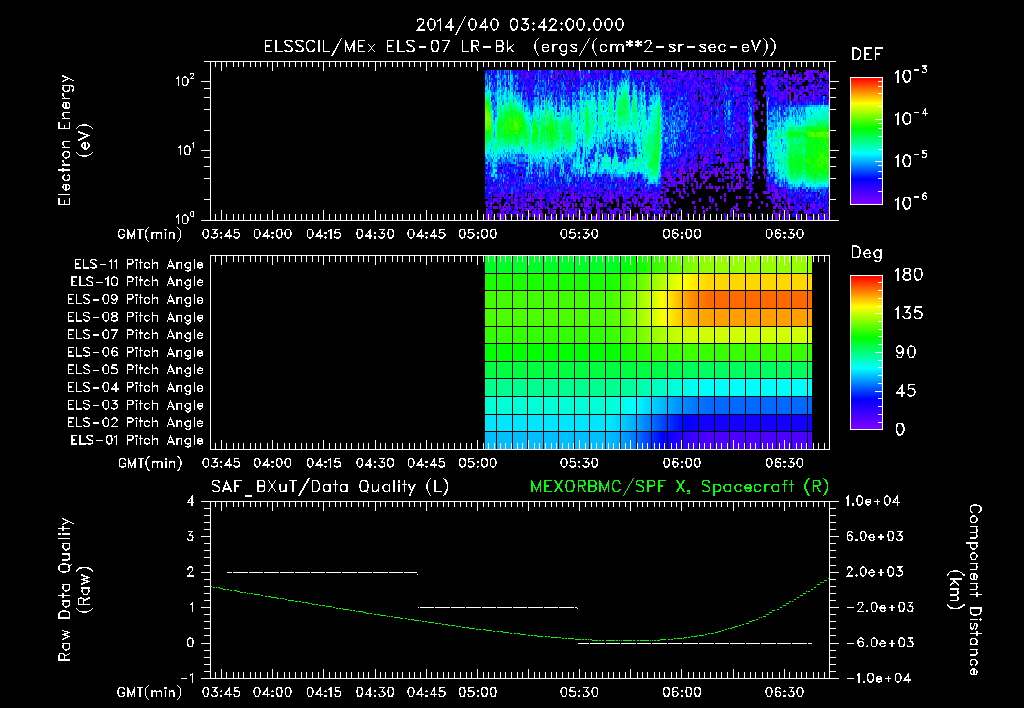1024x708 pixels.
Task: Click the plot title date 2014/040 03:42:00.000
Action: (x=520, y=25)
